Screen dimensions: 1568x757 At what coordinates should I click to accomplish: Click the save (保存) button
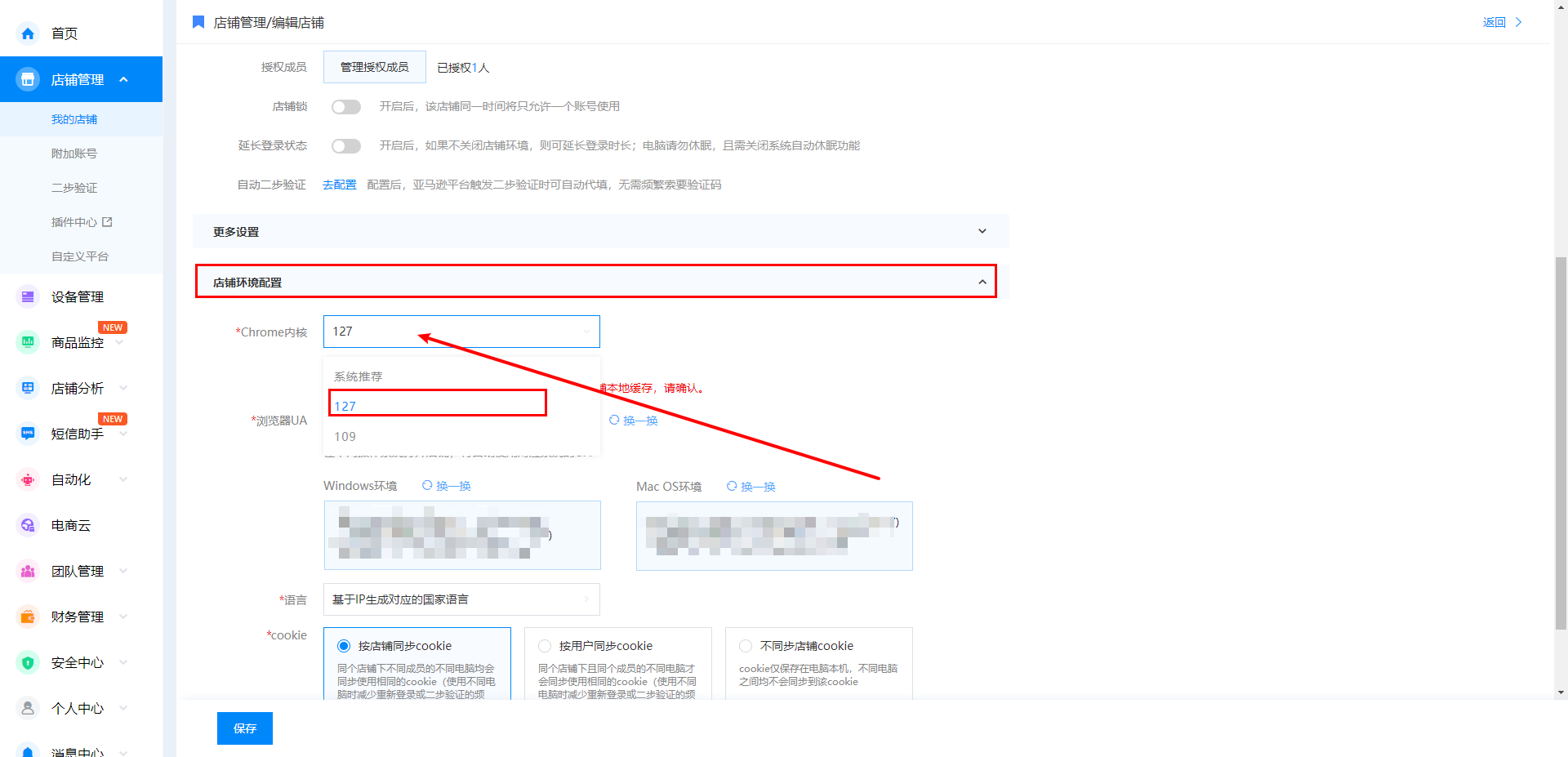click(x=244, y=728)
